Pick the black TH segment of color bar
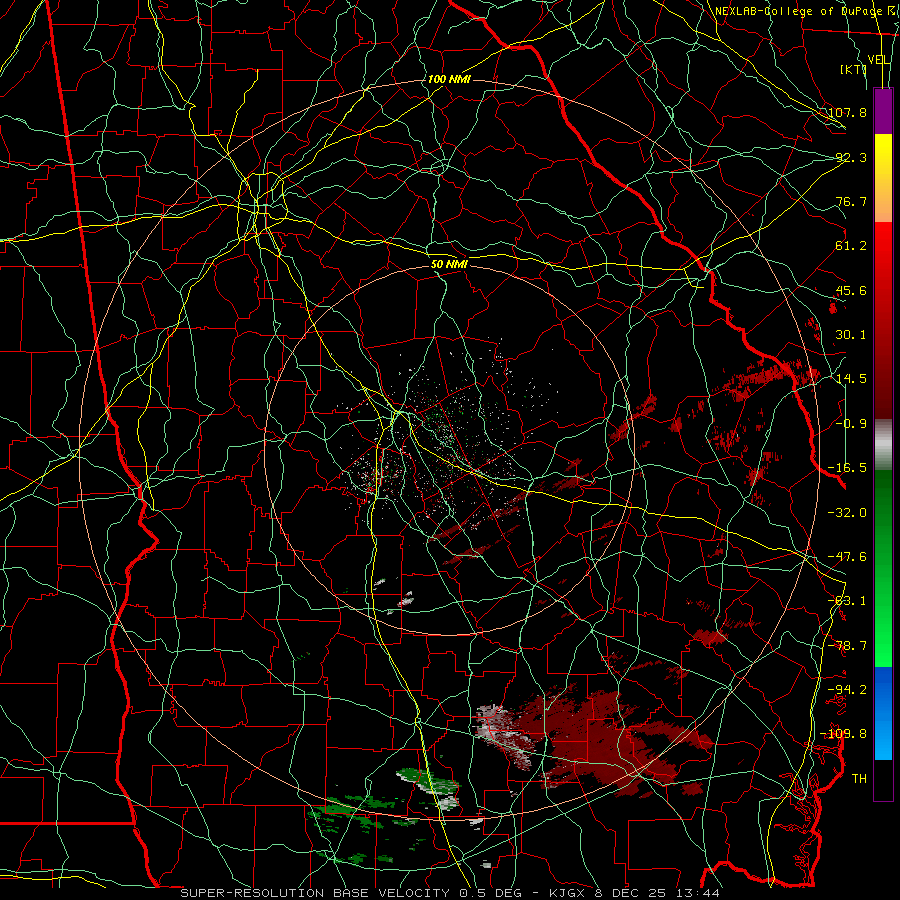Screen dimensions: 900x900 pyautogui.click(x=883, y=779)
